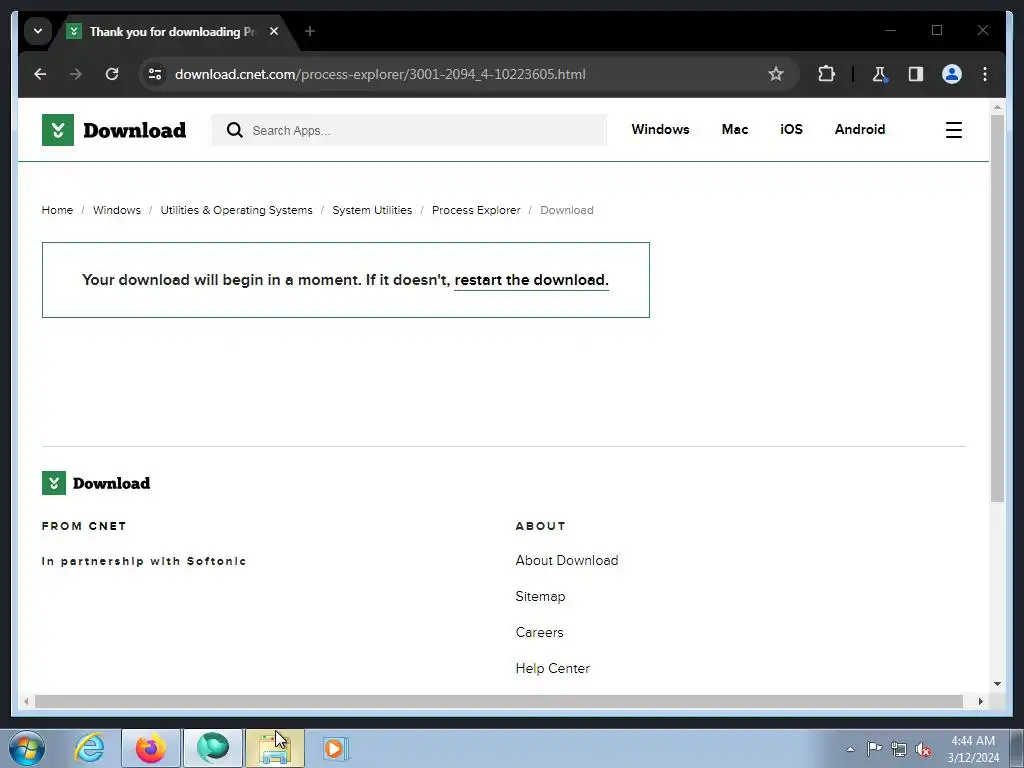1024x768 pixels.
Task: Reload the CNET download page
Action: 112,74
